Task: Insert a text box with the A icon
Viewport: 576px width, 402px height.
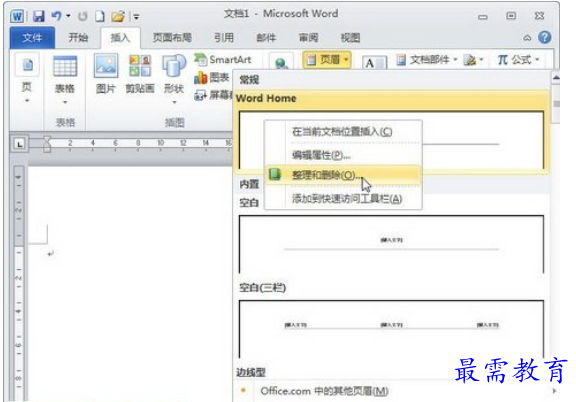Action: pos(374,63)
